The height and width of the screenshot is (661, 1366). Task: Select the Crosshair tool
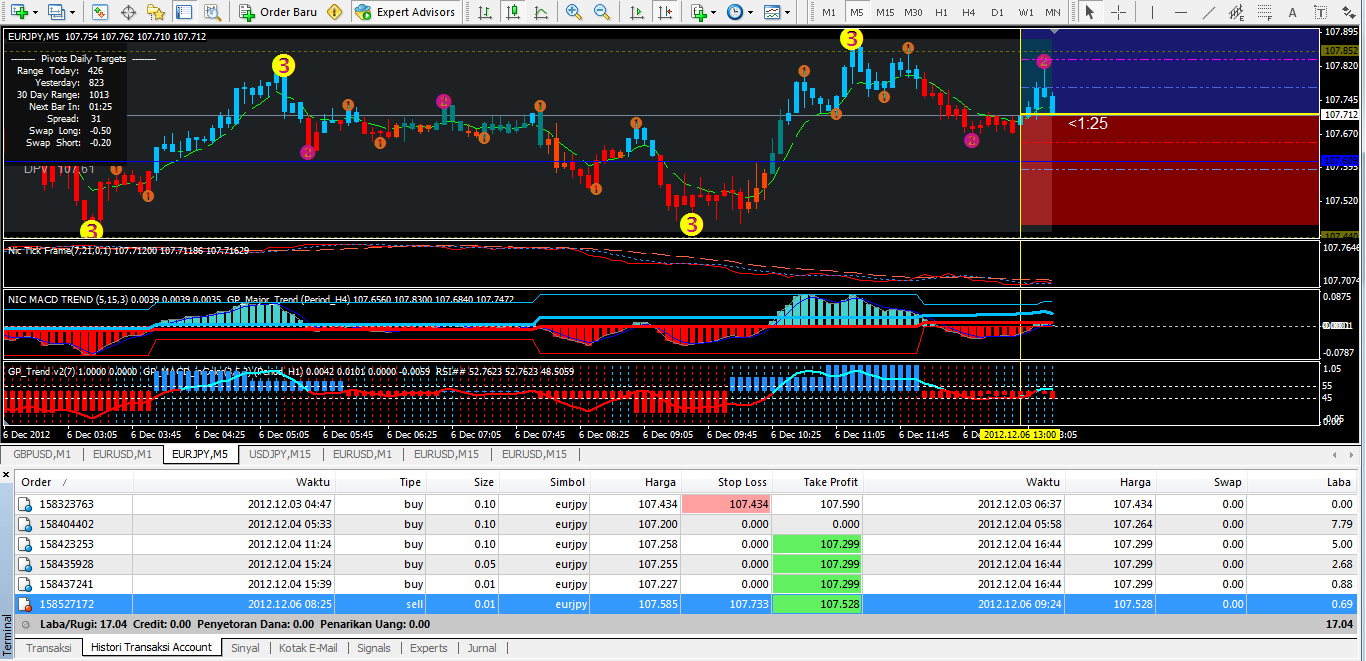pyautogui.click(x=1116, y=12)
